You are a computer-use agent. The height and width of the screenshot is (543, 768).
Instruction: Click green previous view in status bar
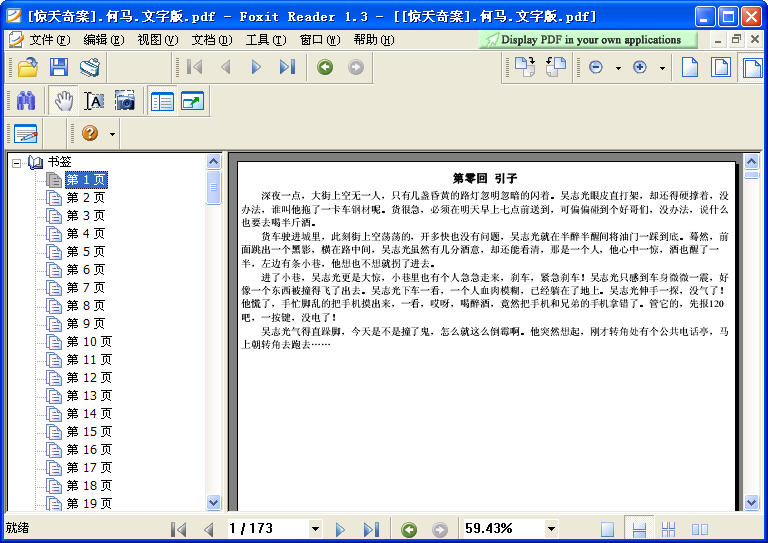click(409, 529)
